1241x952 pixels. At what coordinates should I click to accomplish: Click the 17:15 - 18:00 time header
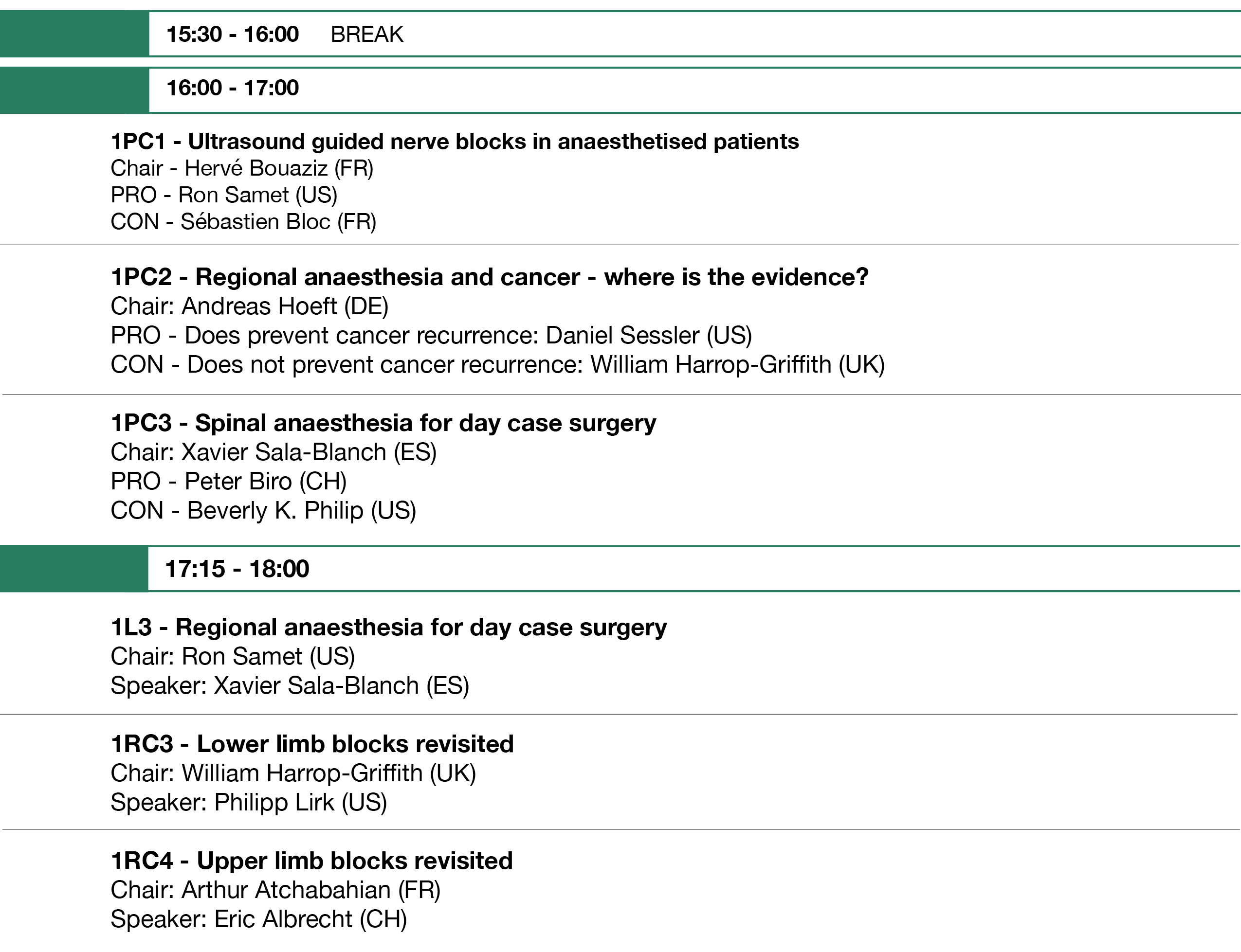pos(237,569)
